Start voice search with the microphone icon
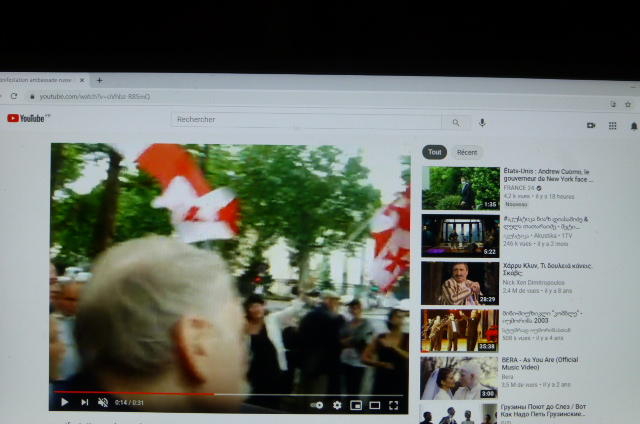Viewport: 640px width, 424px height. 482,122
